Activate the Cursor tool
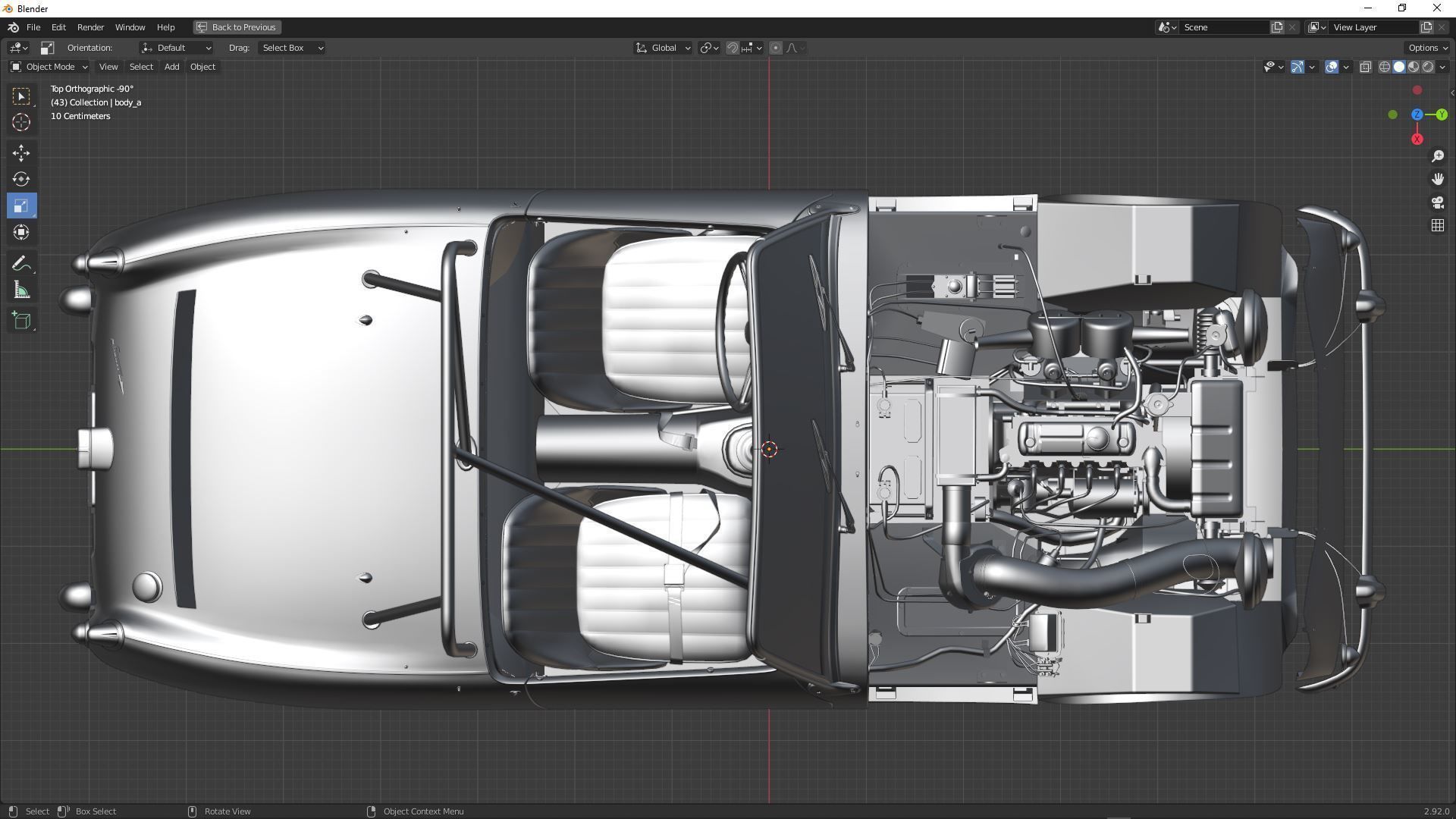This screenshot has width=1456, height=819. pyautogui.click(x=21, y=122)
